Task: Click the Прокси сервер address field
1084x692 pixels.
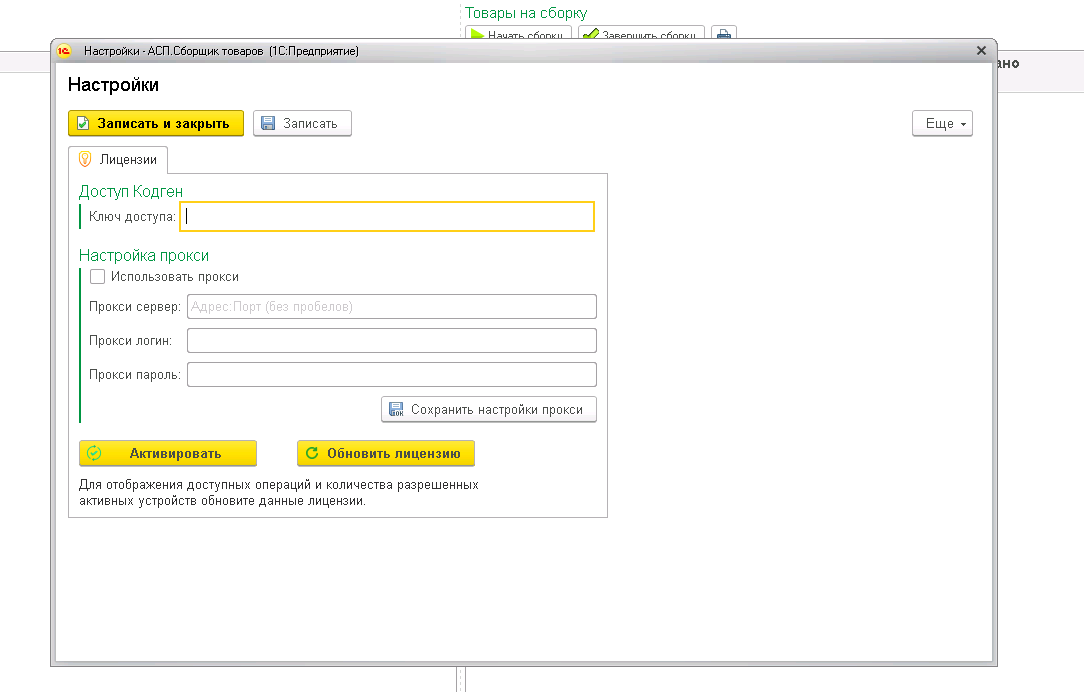Action: (x=392, y=306)
